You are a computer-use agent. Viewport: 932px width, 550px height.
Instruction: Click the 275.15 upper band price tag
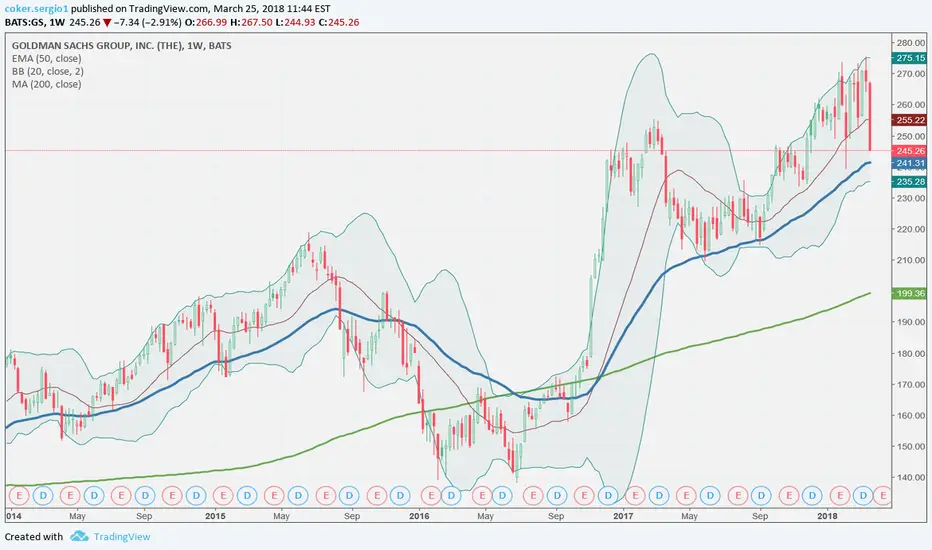pos(909,58)
